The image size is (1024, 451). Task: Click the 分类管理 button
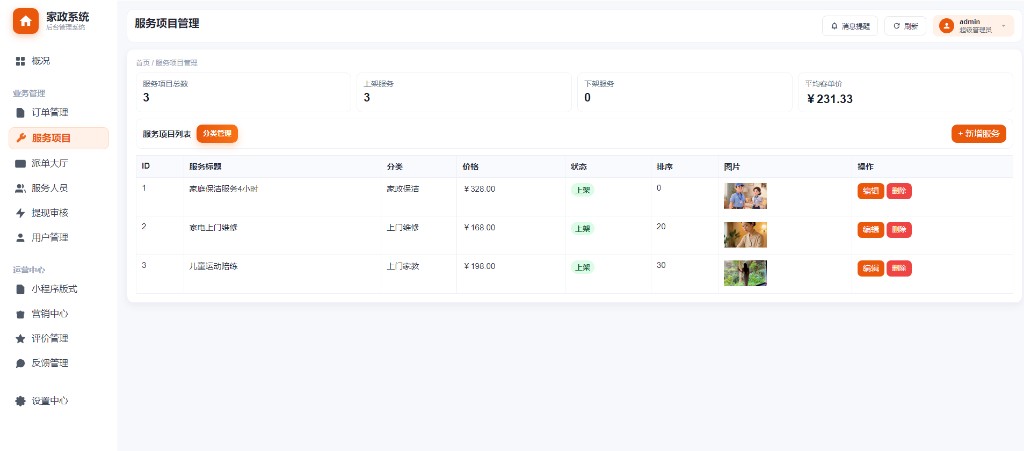pos(217,133)
